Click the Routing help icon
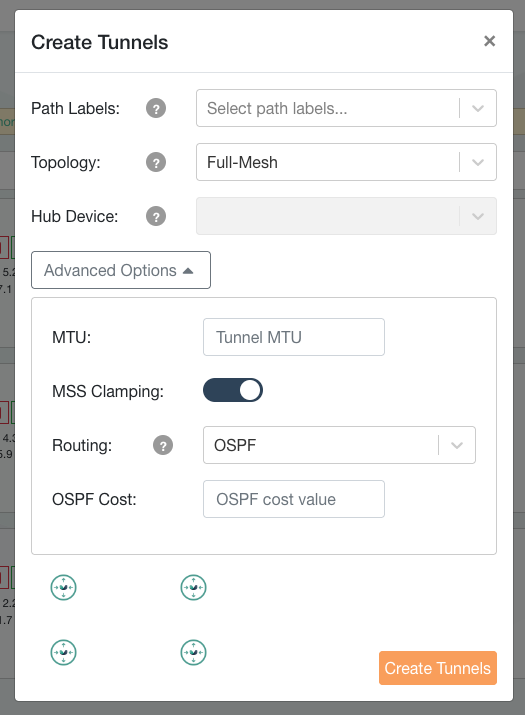Screen dimensions: 525x715 (x=163, y=445)
